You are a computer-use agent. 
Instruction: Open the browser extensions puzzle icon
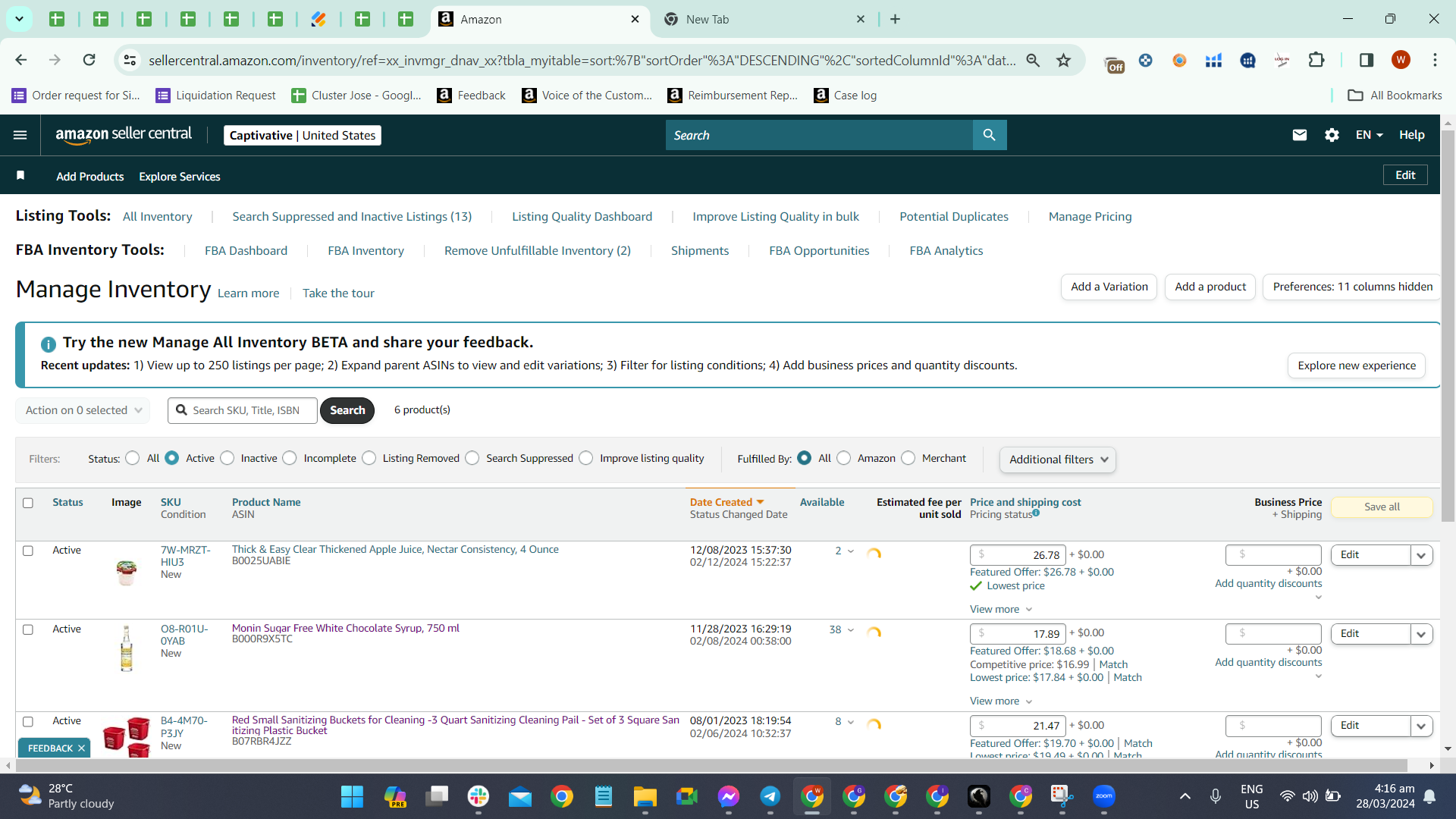point(1316,60)
